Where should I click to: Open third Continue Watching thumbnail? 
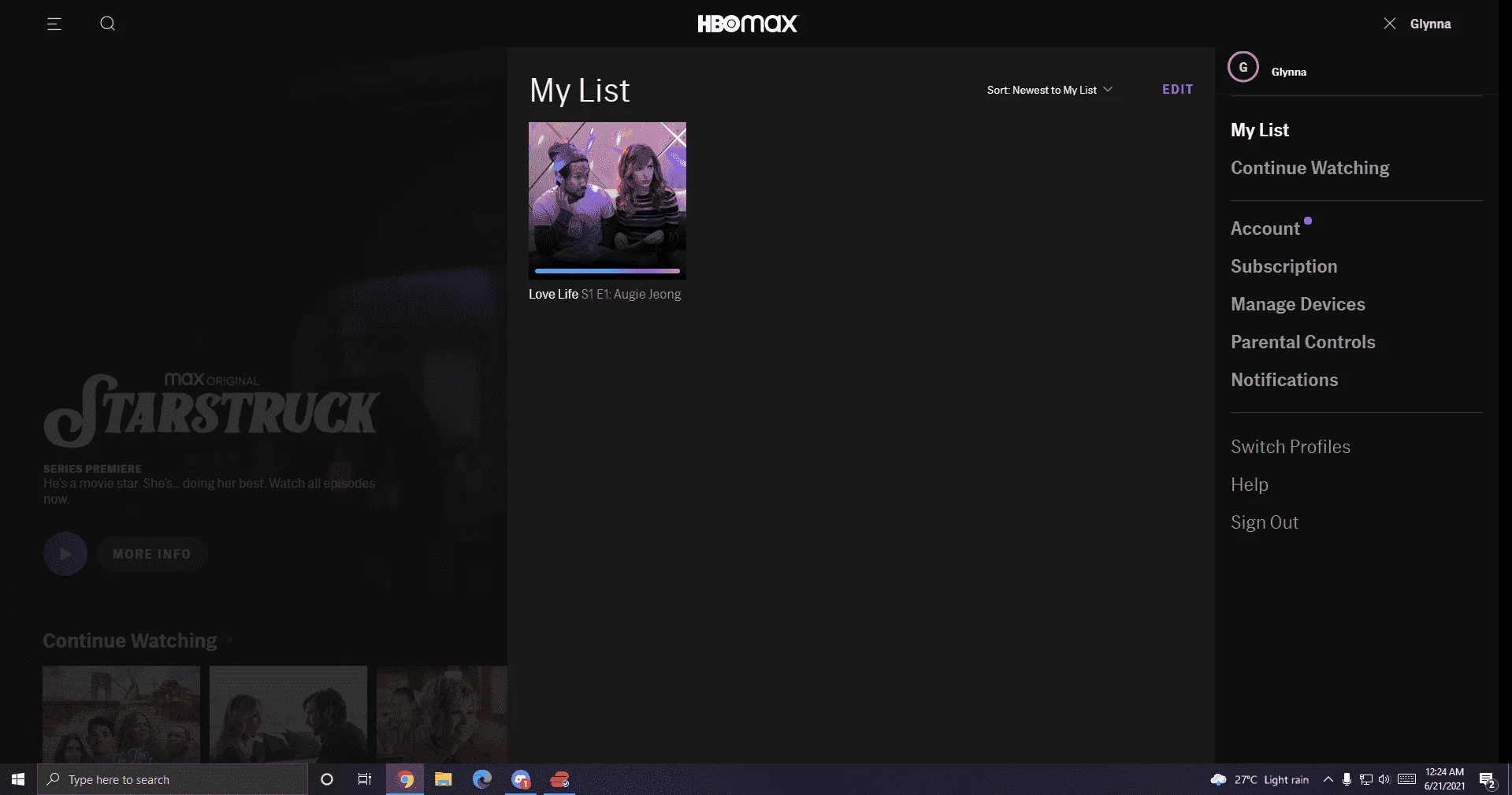[442, 714]
